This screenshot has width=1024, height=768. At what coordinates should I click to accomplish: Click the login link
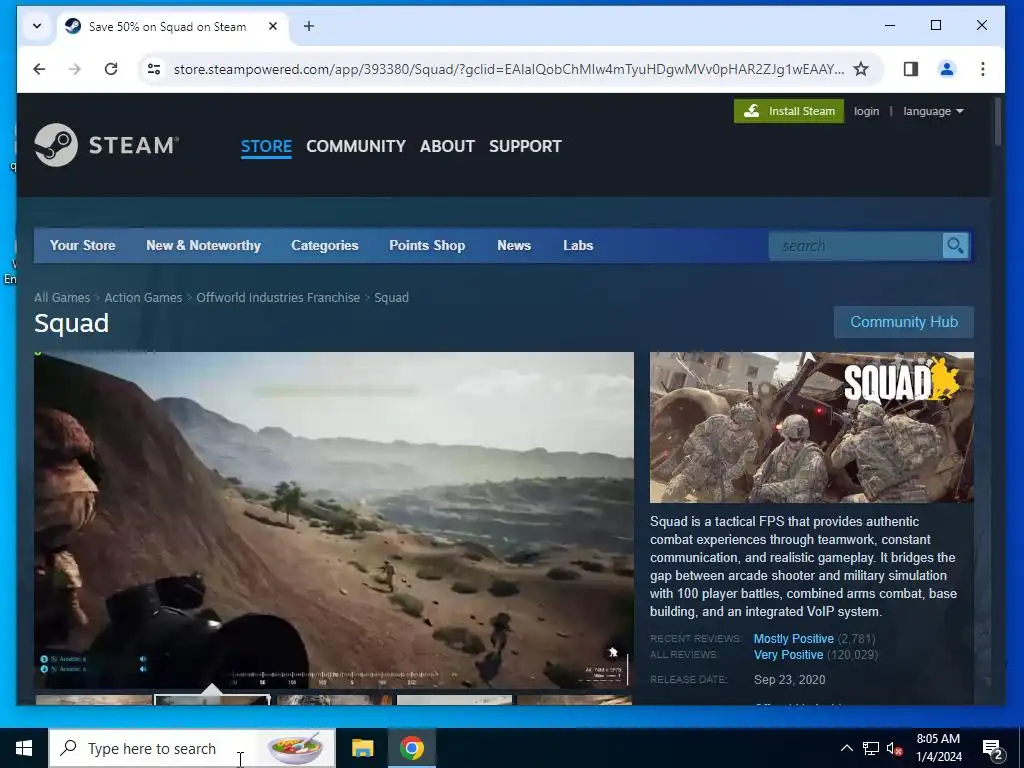(x=867, y=111)
